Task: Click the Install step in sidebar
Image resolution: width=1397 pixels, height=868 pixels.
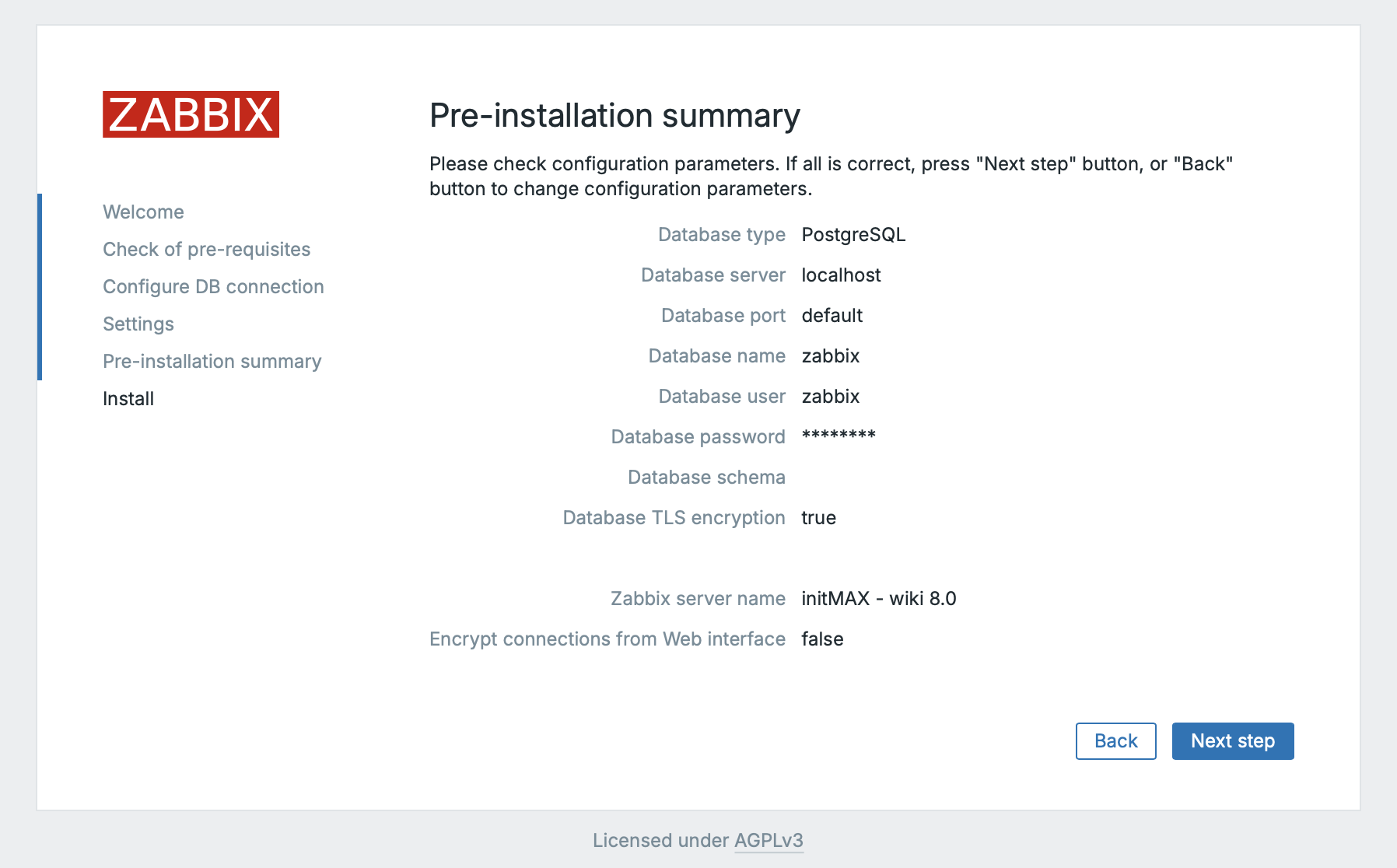Action: tap(128, 398)
